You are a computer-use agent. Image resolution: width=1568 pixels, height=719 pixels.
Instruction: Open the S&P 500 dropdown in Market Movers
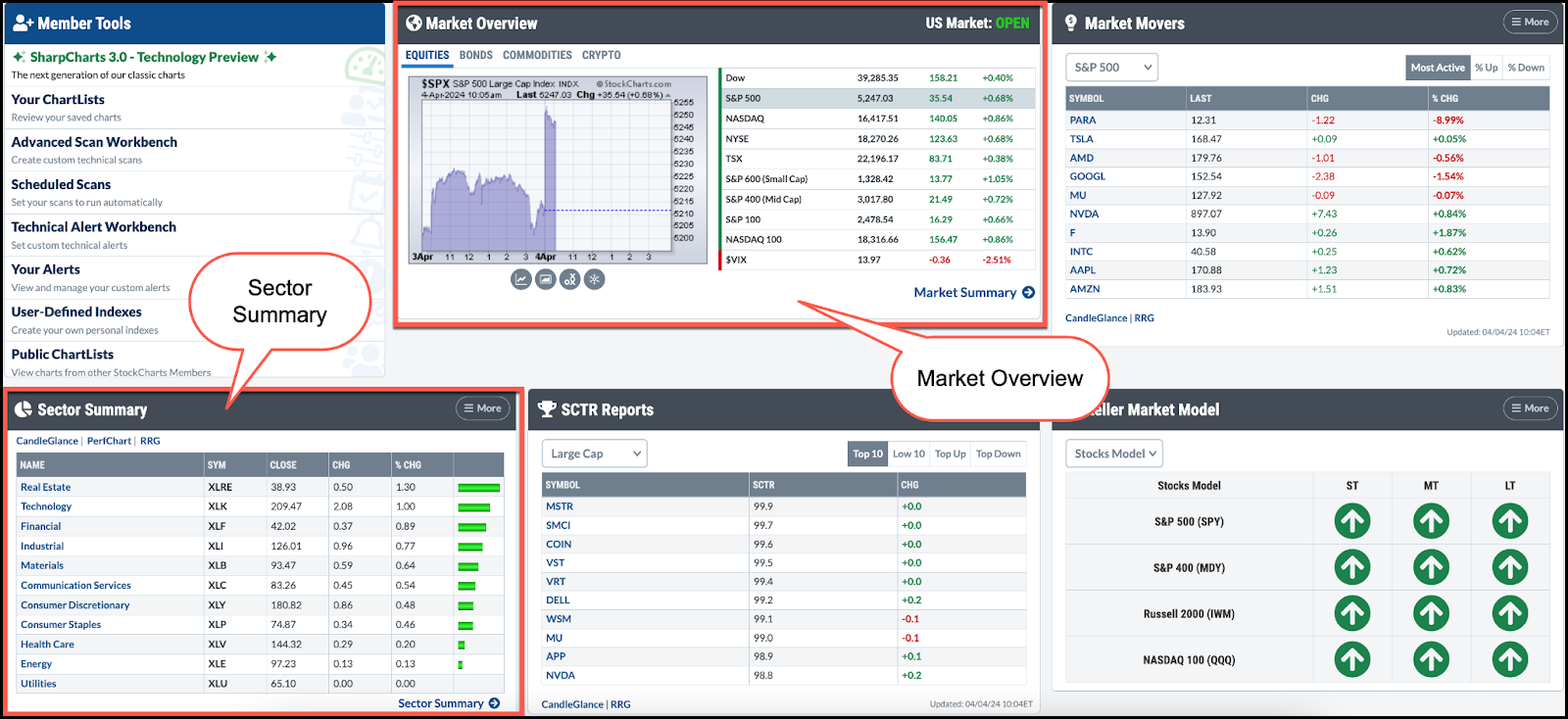[x=1111, y=68]
